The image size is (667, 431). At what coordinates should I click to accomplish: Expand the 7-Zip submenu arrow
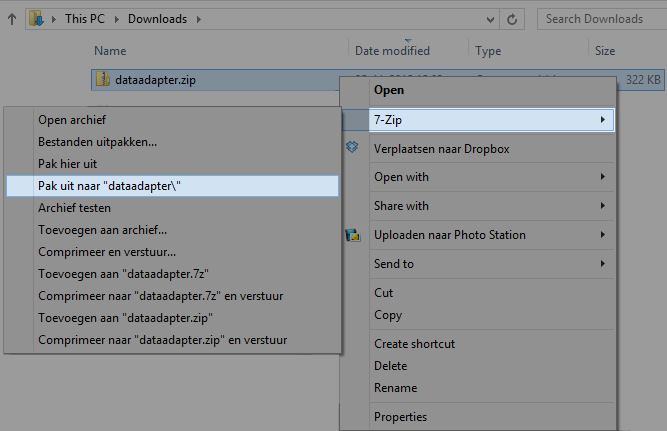click(x=602, y=120)
